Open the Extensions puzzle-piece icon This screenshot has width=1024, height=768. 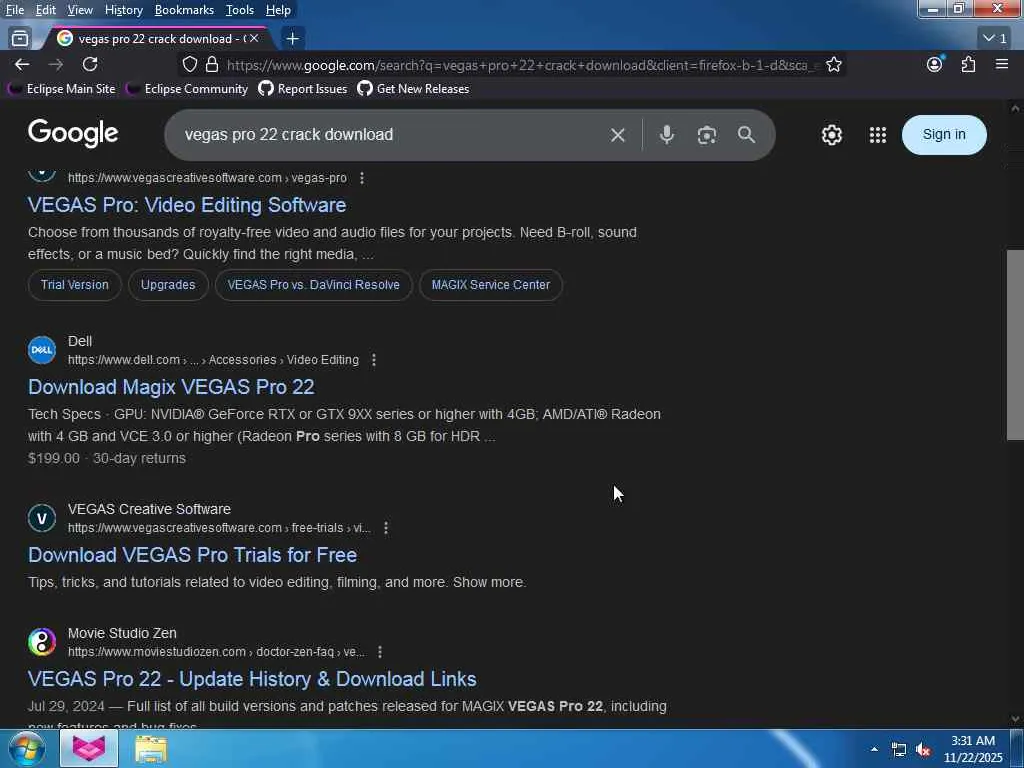(968, 64)
